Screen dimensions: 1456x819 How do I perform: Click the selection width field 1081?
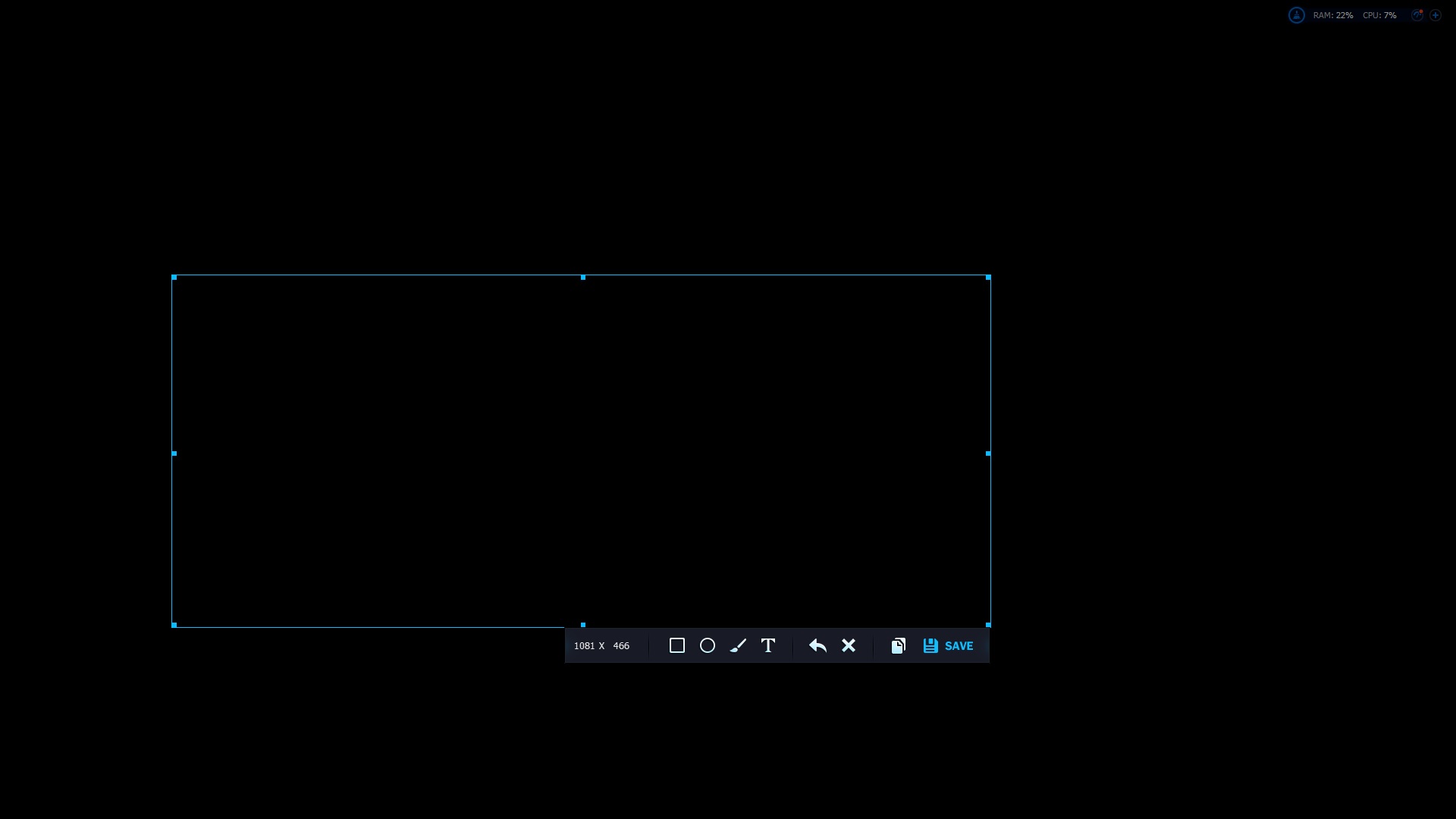click(x=584, y=646)
